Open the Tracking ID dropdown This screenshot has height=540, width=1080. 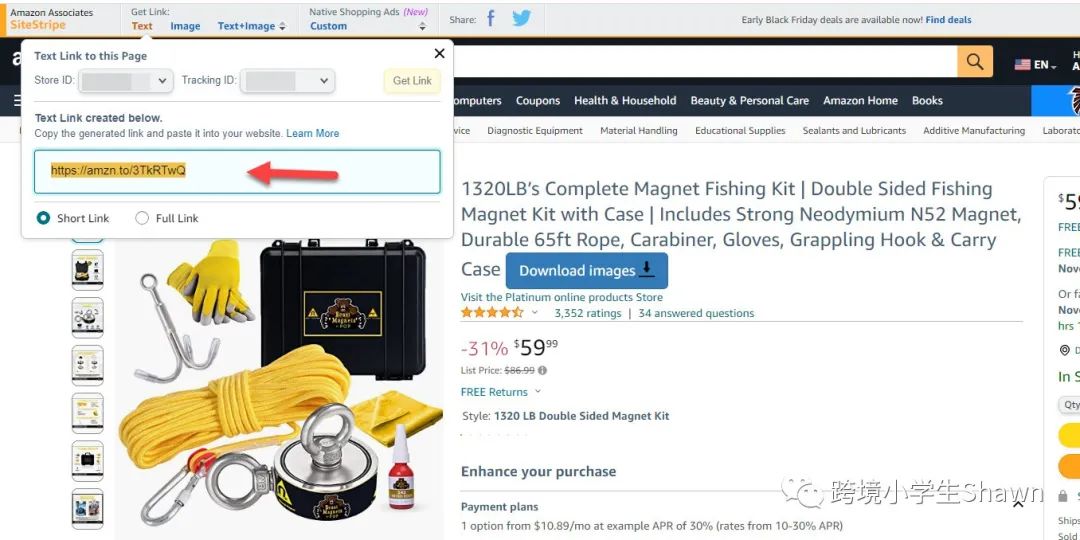(x=288, y=81)
